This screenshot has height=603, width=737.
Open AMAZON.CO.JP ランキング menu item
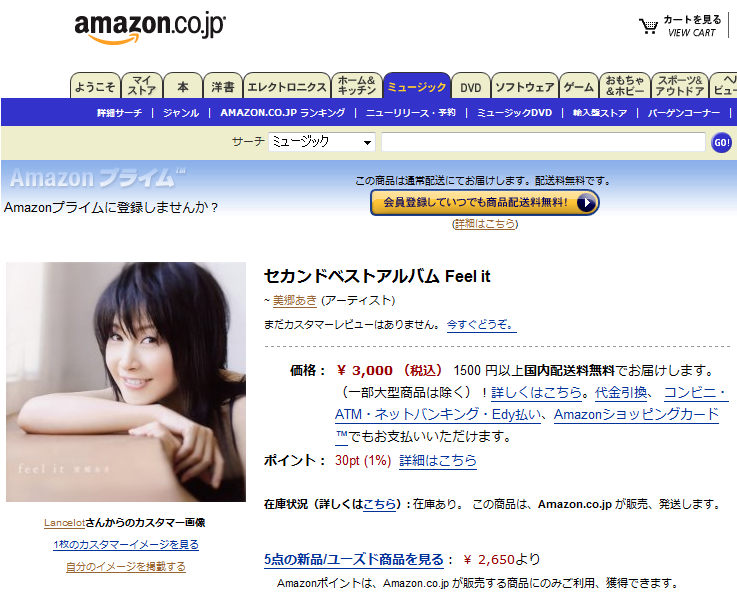(x=282, y=113)
